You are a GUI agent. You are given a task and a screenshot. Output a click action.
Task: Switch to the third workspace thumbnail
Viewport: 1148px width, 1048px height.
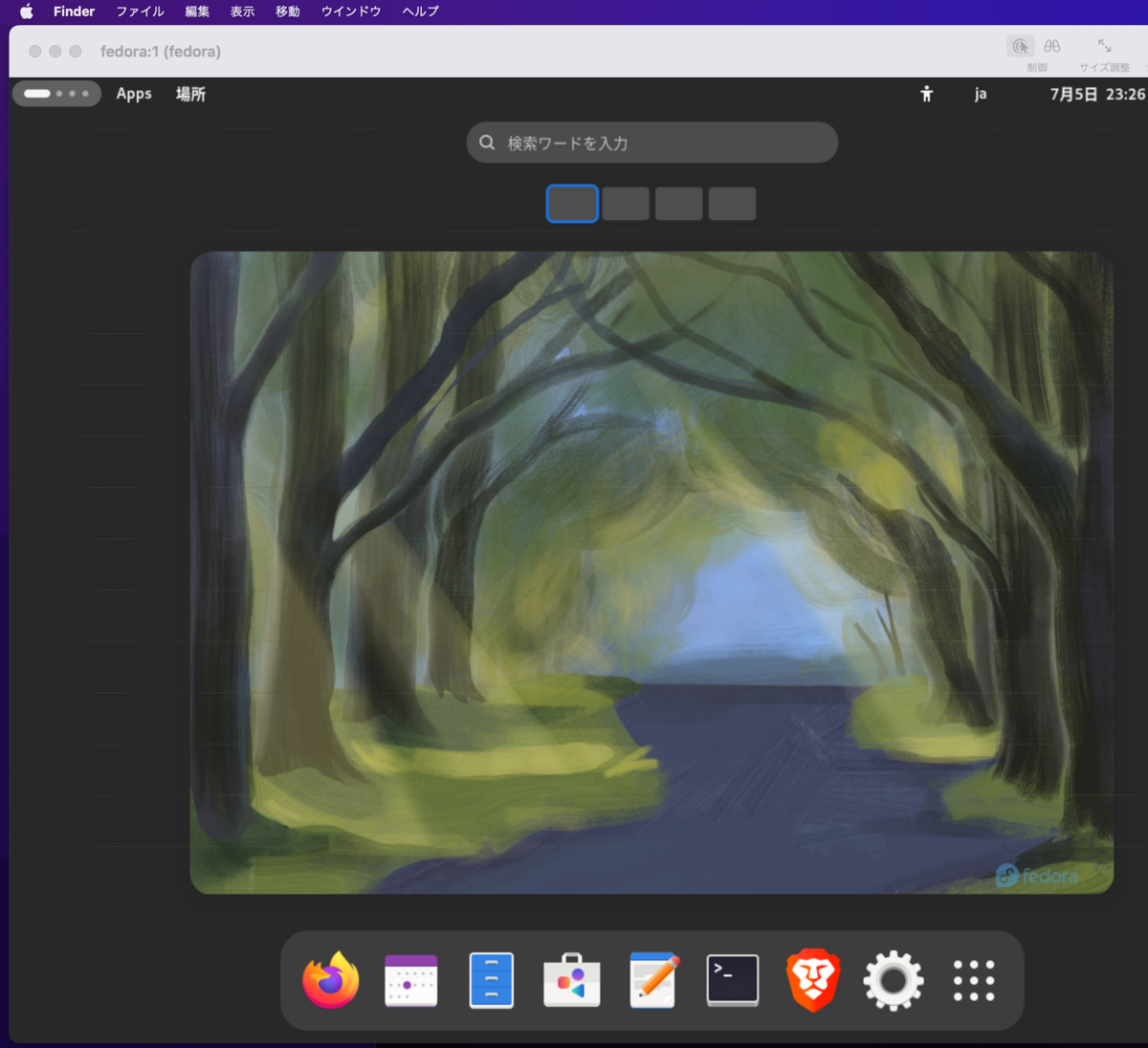pyautogui.click(x=679, y=204)
